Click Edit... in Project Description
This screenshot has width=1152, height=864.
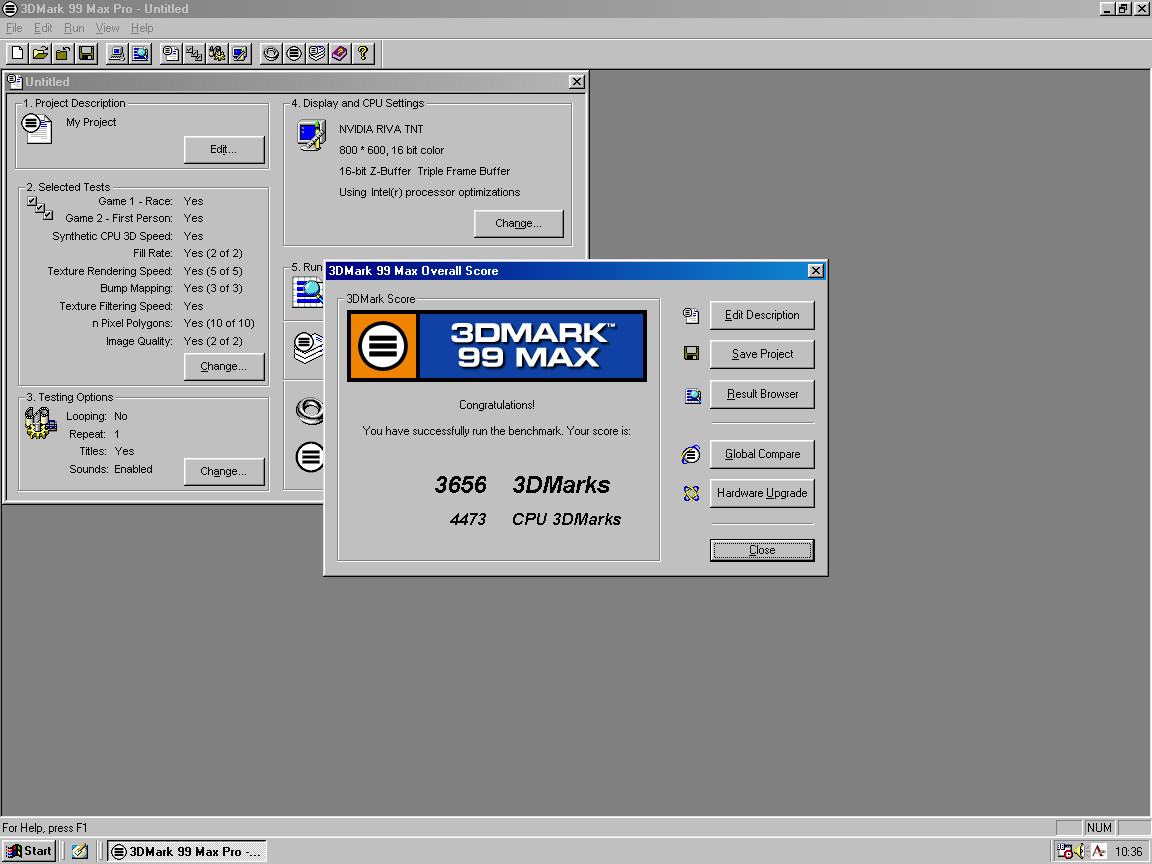224,150
